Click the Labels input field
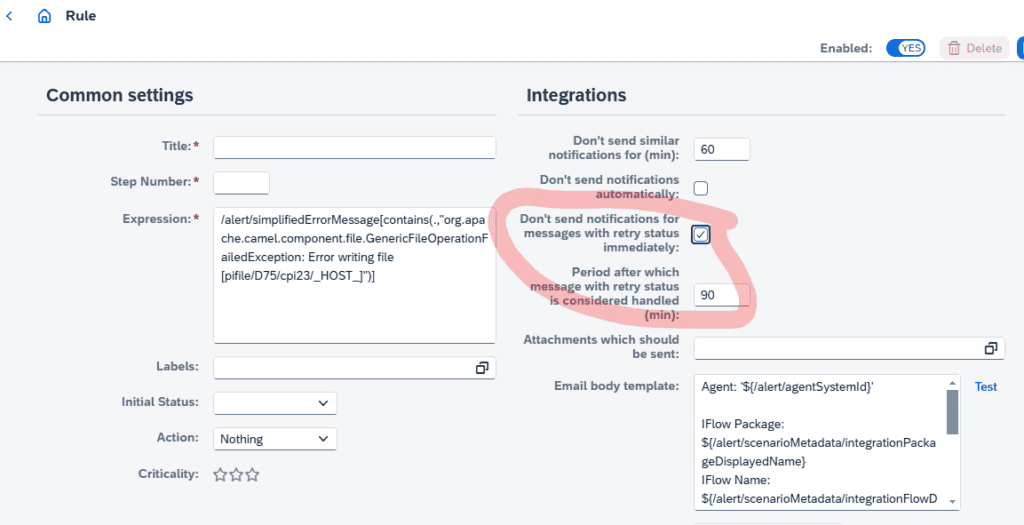 point(355,368)
